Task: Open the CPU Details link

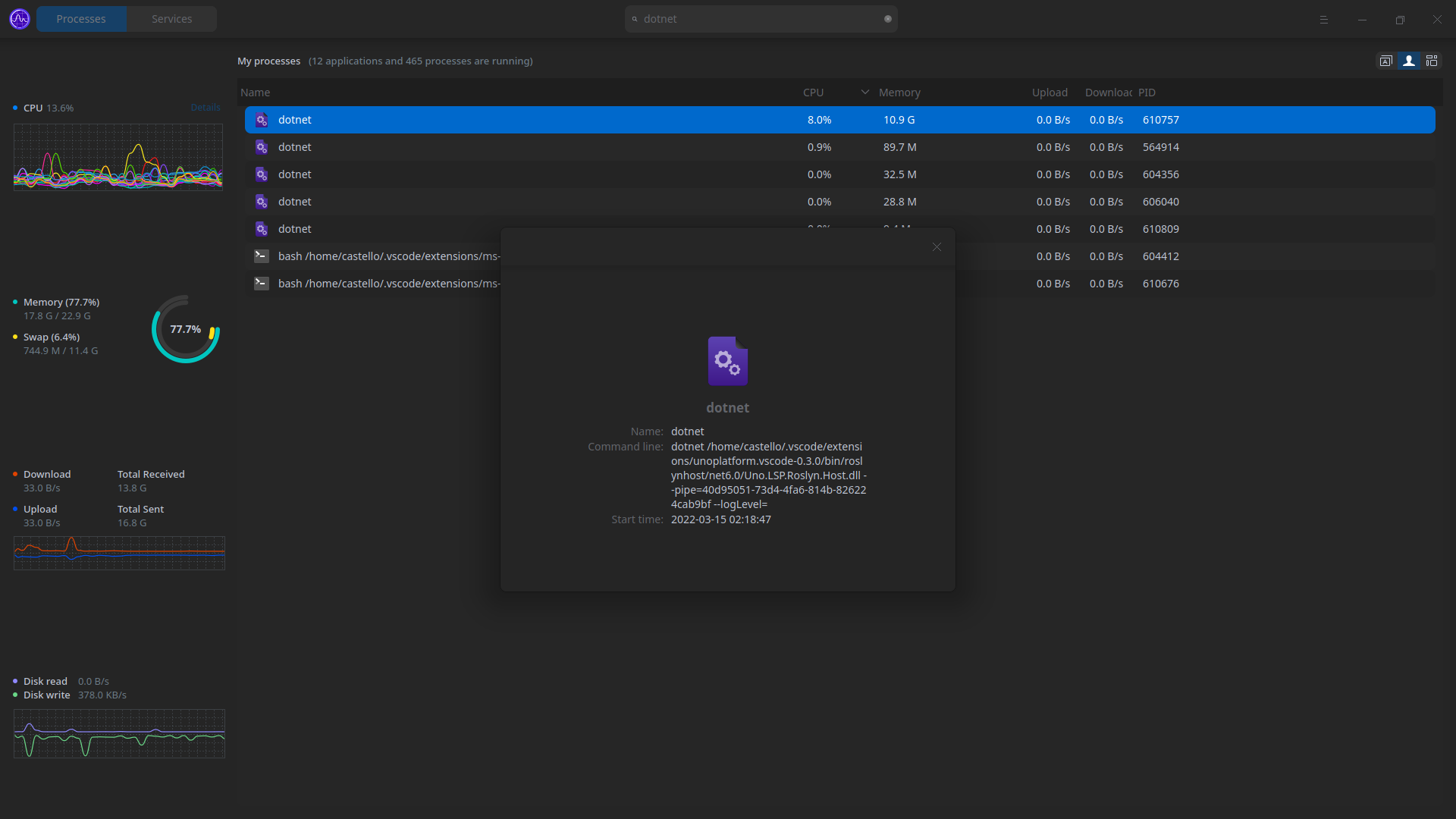Action: tap(206, 108)
